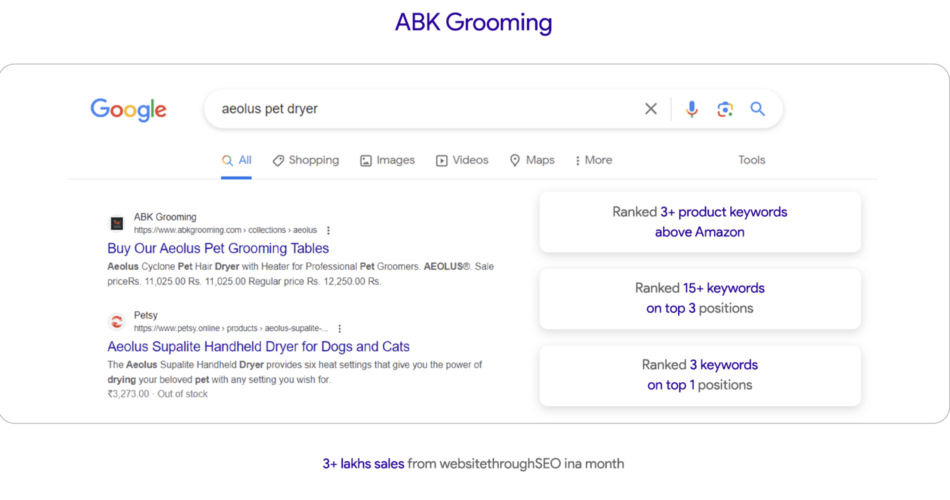Viewport: 950px width, 500px height.
Task: Open options dots beside ABK Grooming URL
Action: [328, 230]
